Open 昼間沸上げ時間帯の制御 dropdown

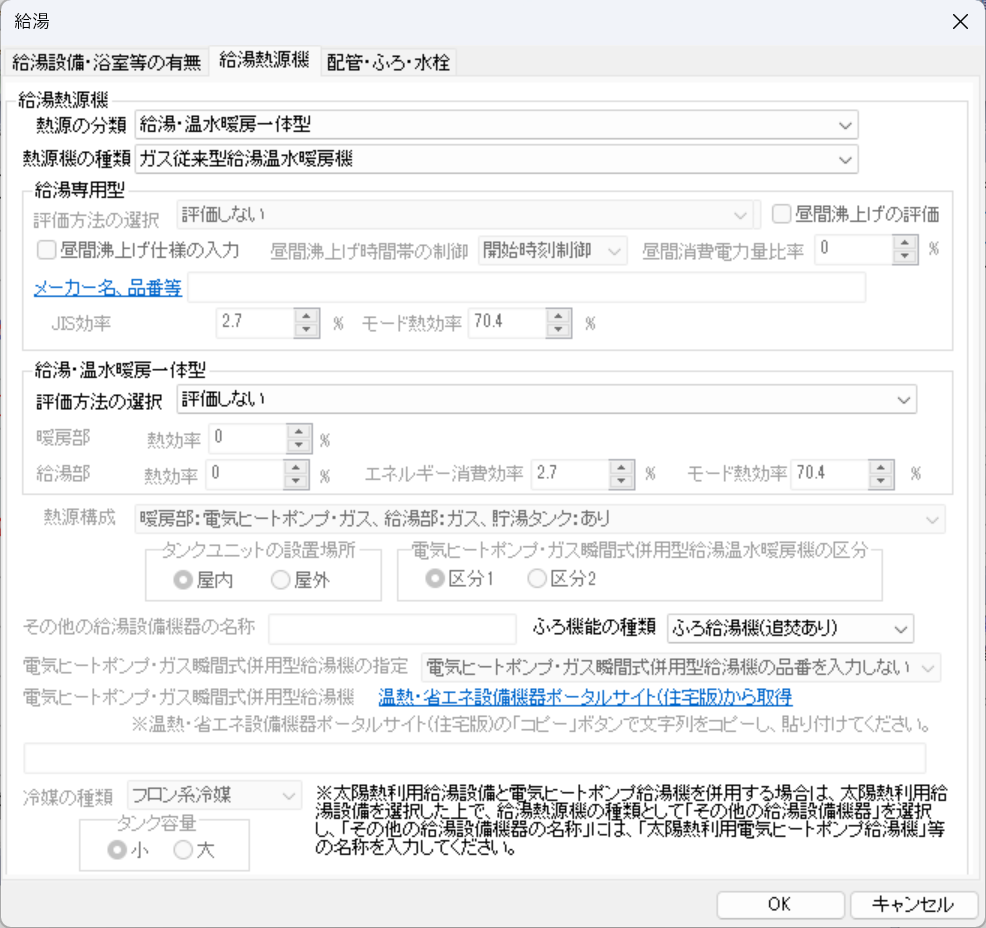pyautogui.click(x=552, y=250)
